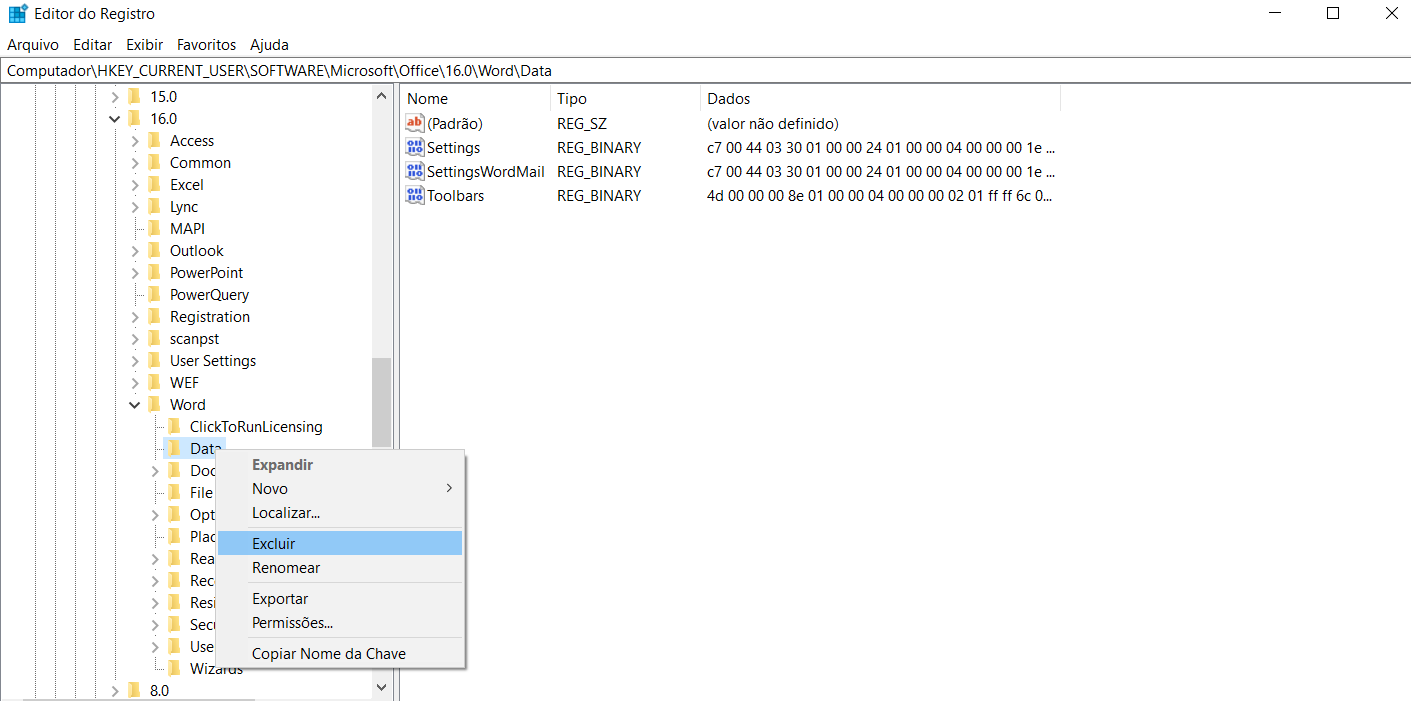Choose Copiar Nome da Chave
The height and width of the screenshot is (701, 1411).
tap(340, 654)
